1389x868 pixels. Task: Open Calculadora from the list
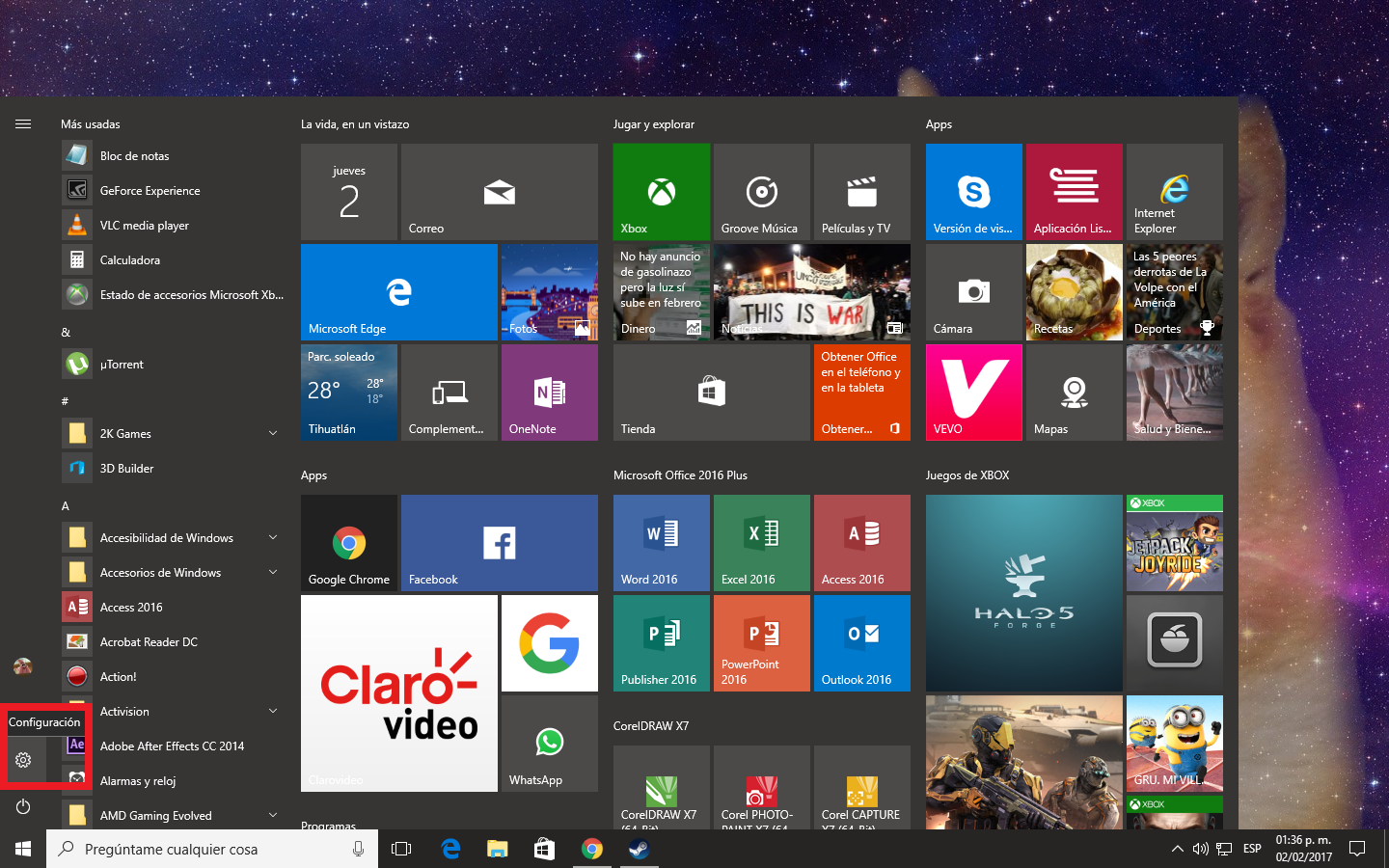tap(174, 260)
